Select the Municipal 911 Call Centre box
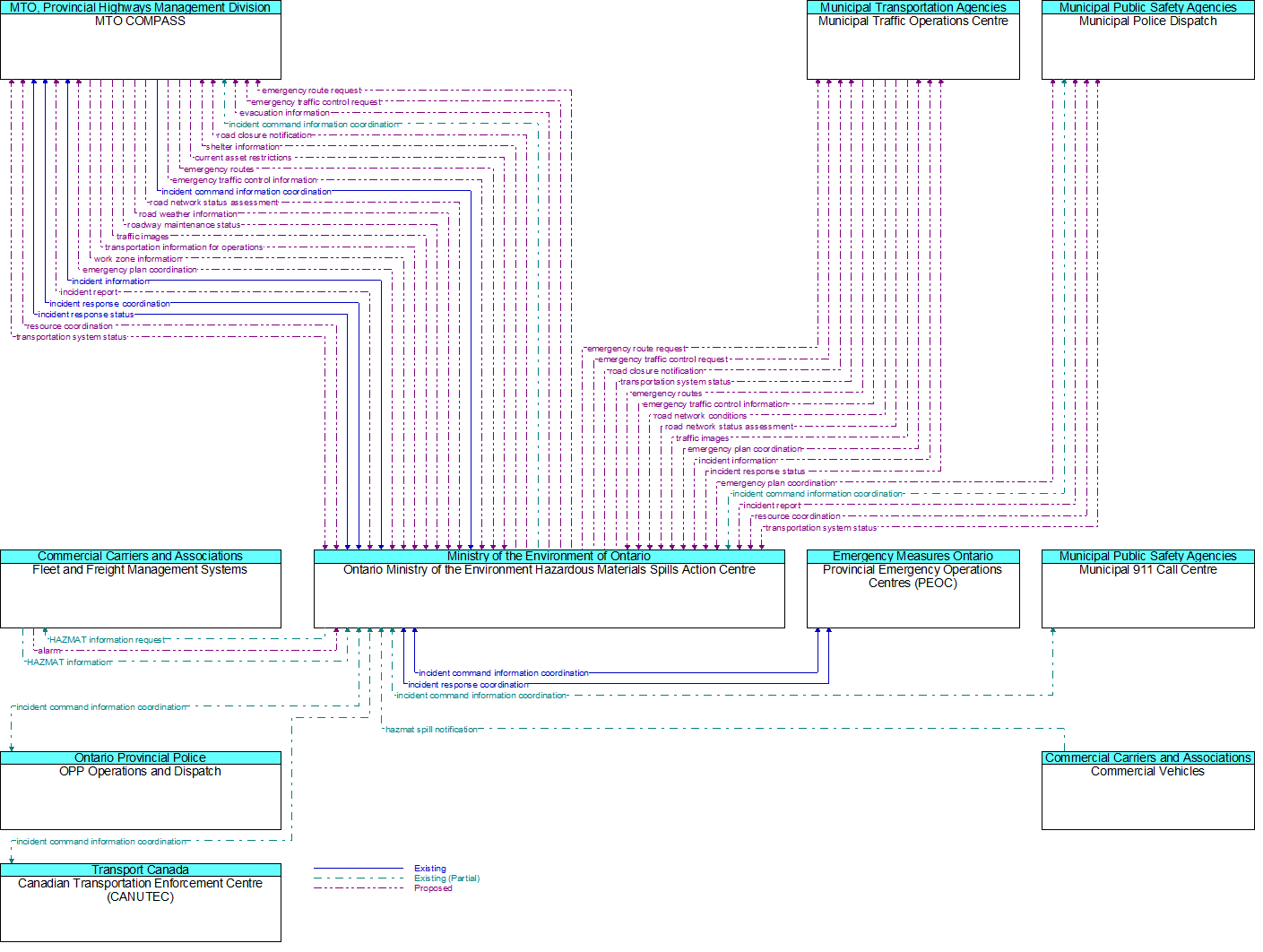 (1147, 595)
